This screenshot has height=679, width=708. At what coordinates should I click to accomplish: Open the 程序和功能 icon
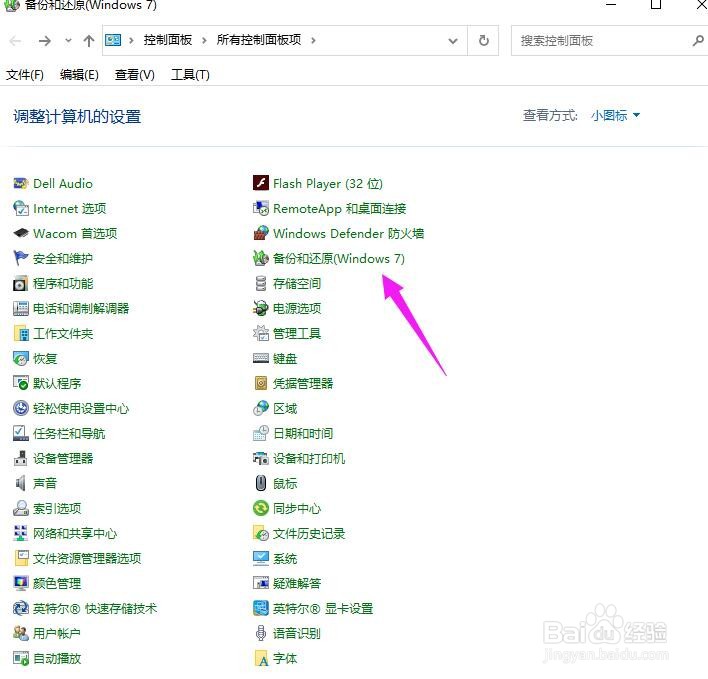point(20,284)
